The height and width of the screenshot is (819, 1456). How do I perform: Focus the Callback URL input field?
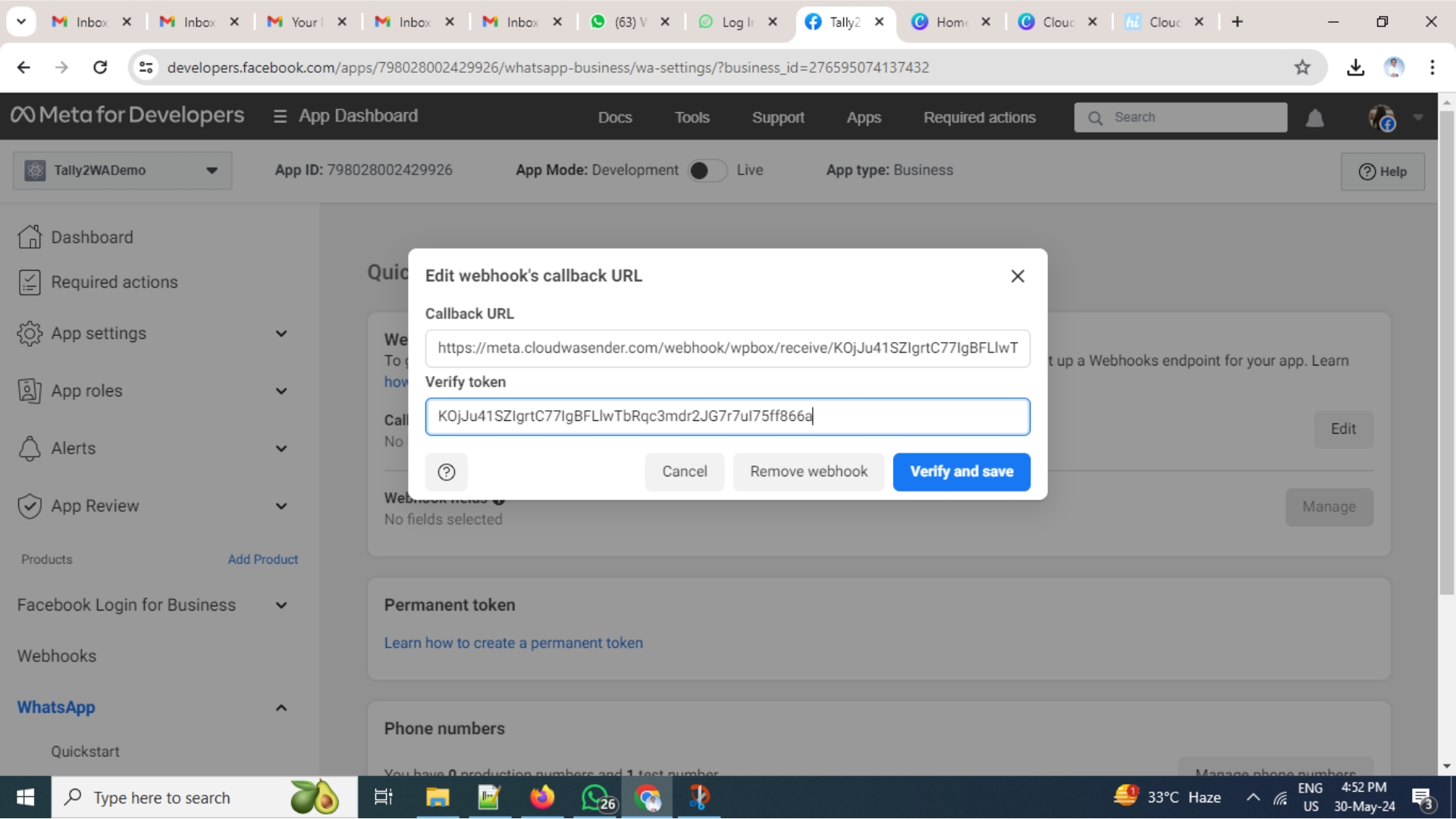(727, 348)
